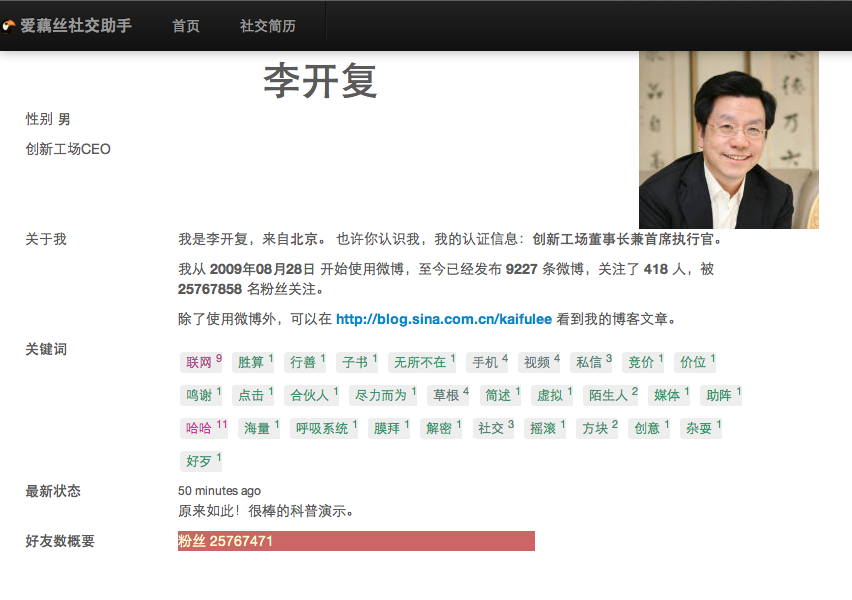Open the blog.sina.com.cn/kaifulee link
The image size is (852, 600).
(444, 319)
